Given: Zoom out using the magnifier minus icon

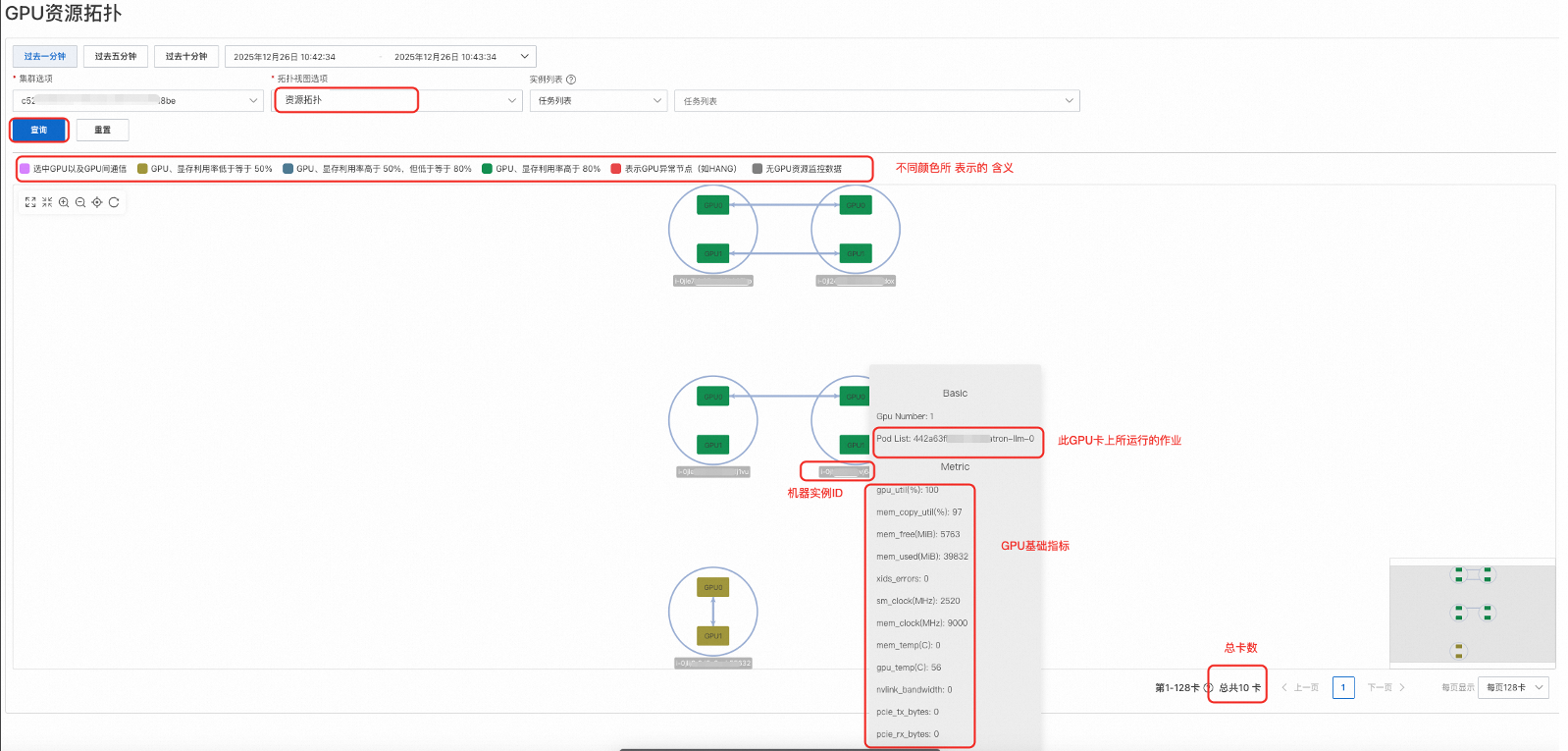Looking at the screenshot, I should (80, 202).
